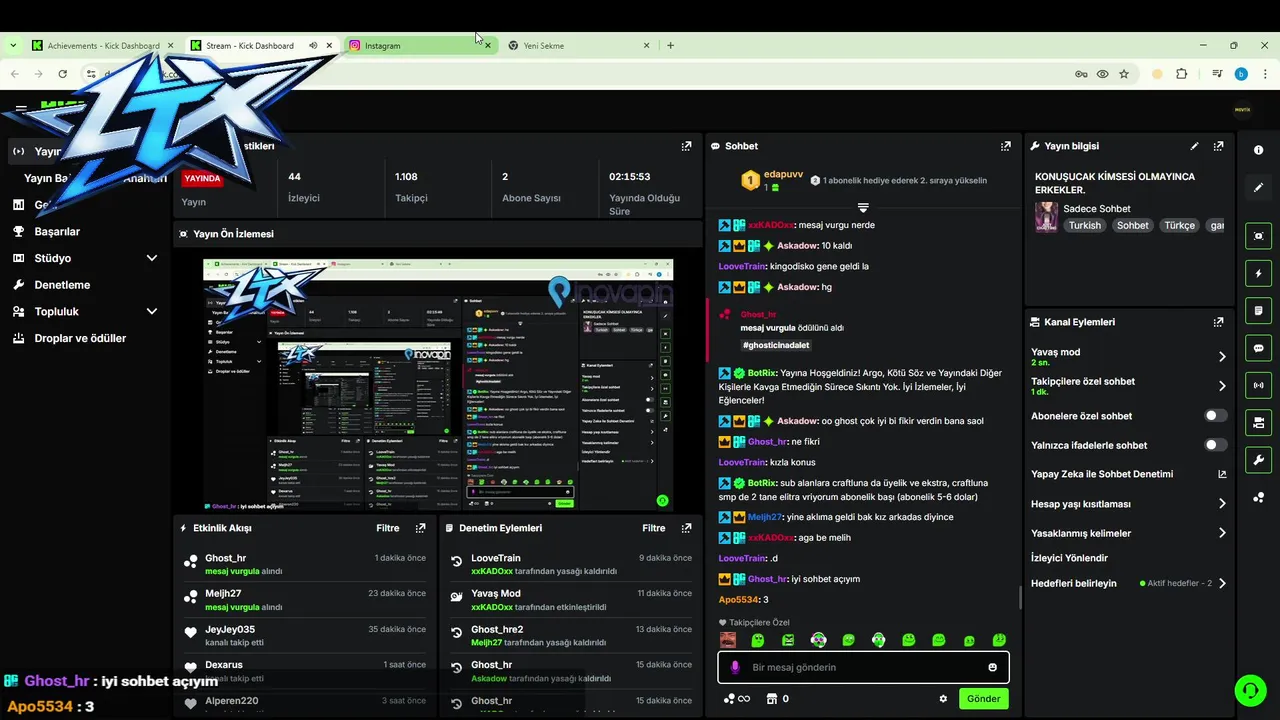Open the browser tab search dropdown

(x=13, y=45)
